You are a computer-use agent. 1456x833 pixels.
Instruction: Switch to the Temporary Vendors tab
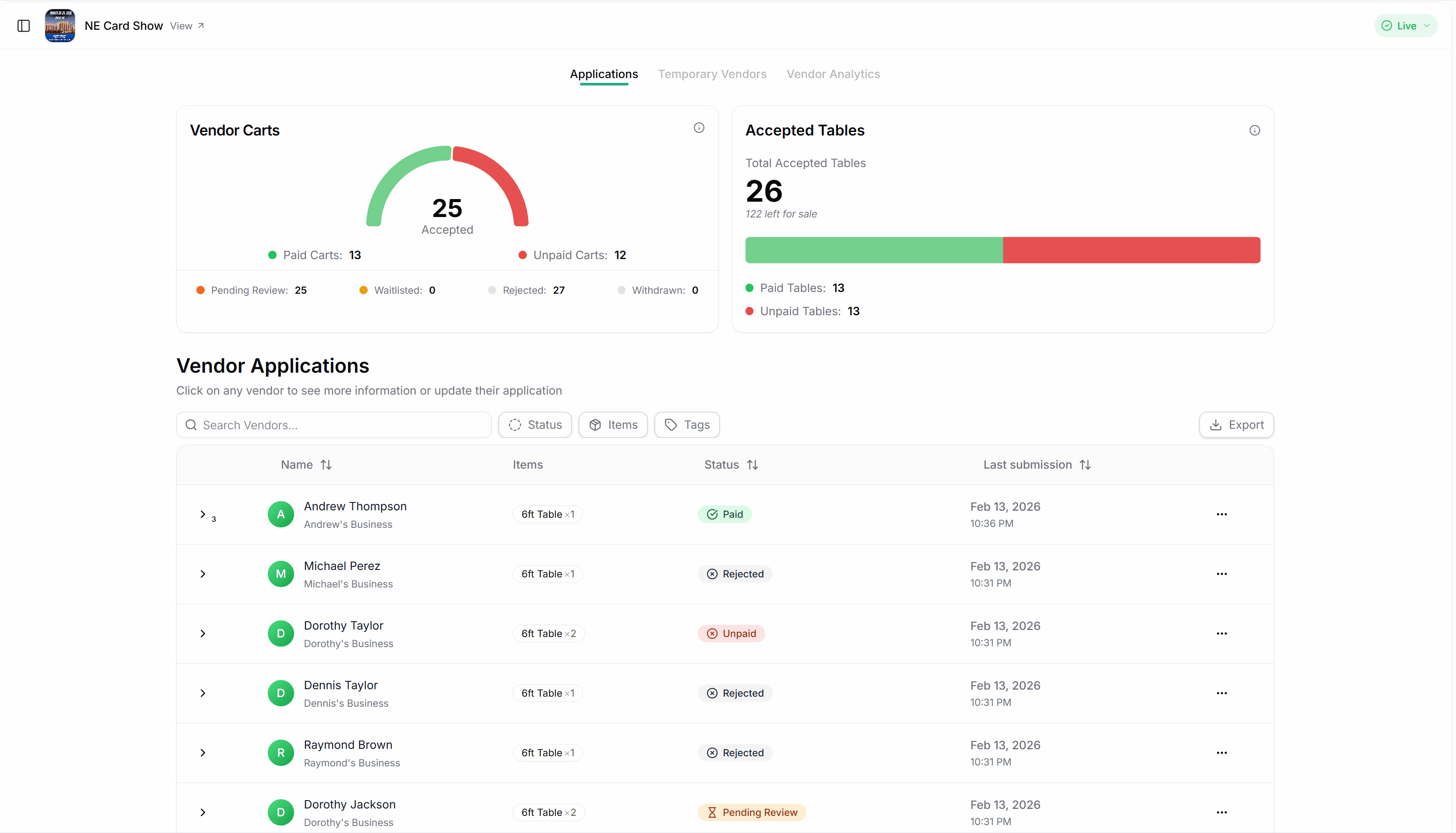tap(711, 74)
